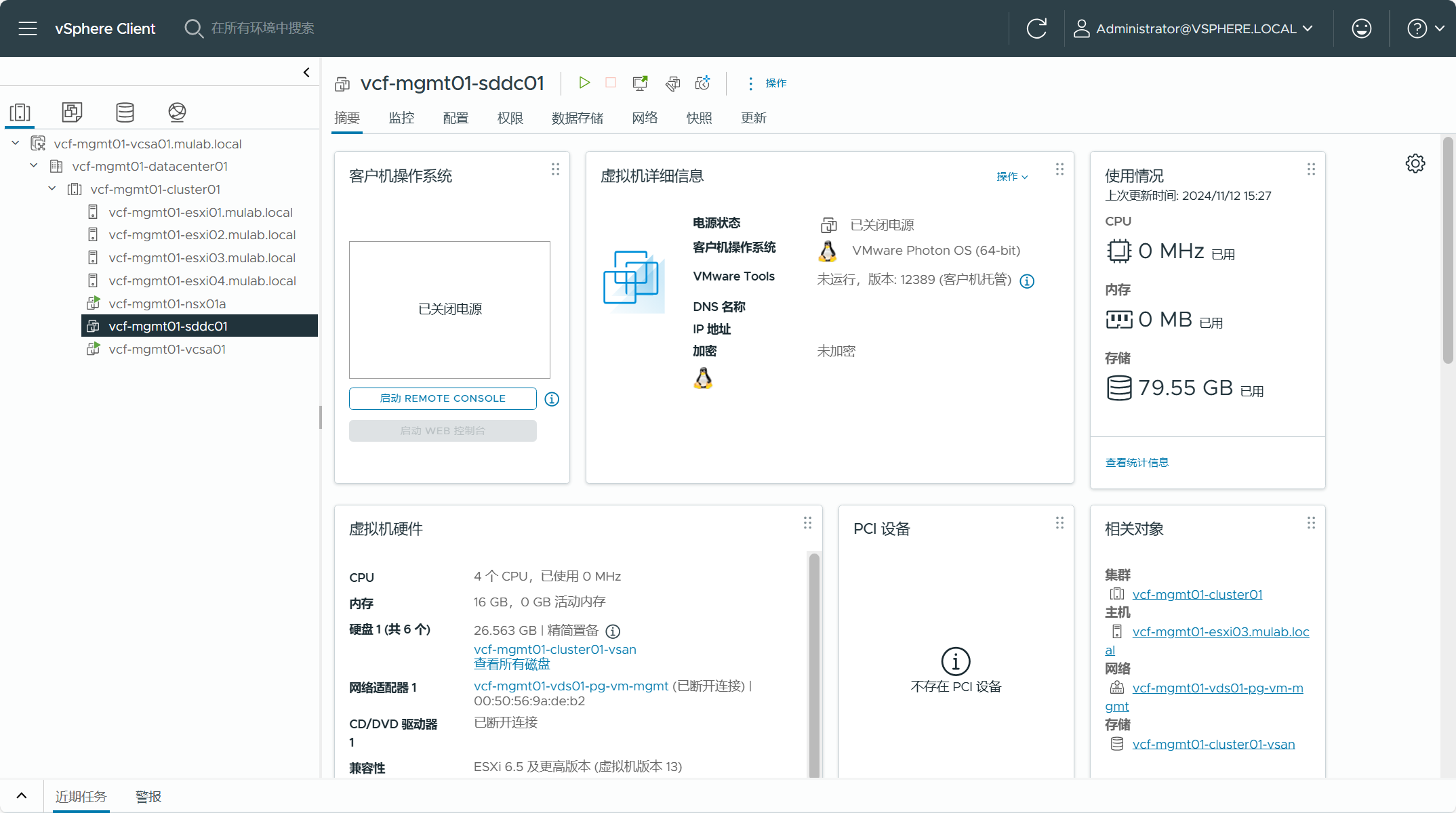
Task: Open the 监控 tab
Action: coord(401,118)
